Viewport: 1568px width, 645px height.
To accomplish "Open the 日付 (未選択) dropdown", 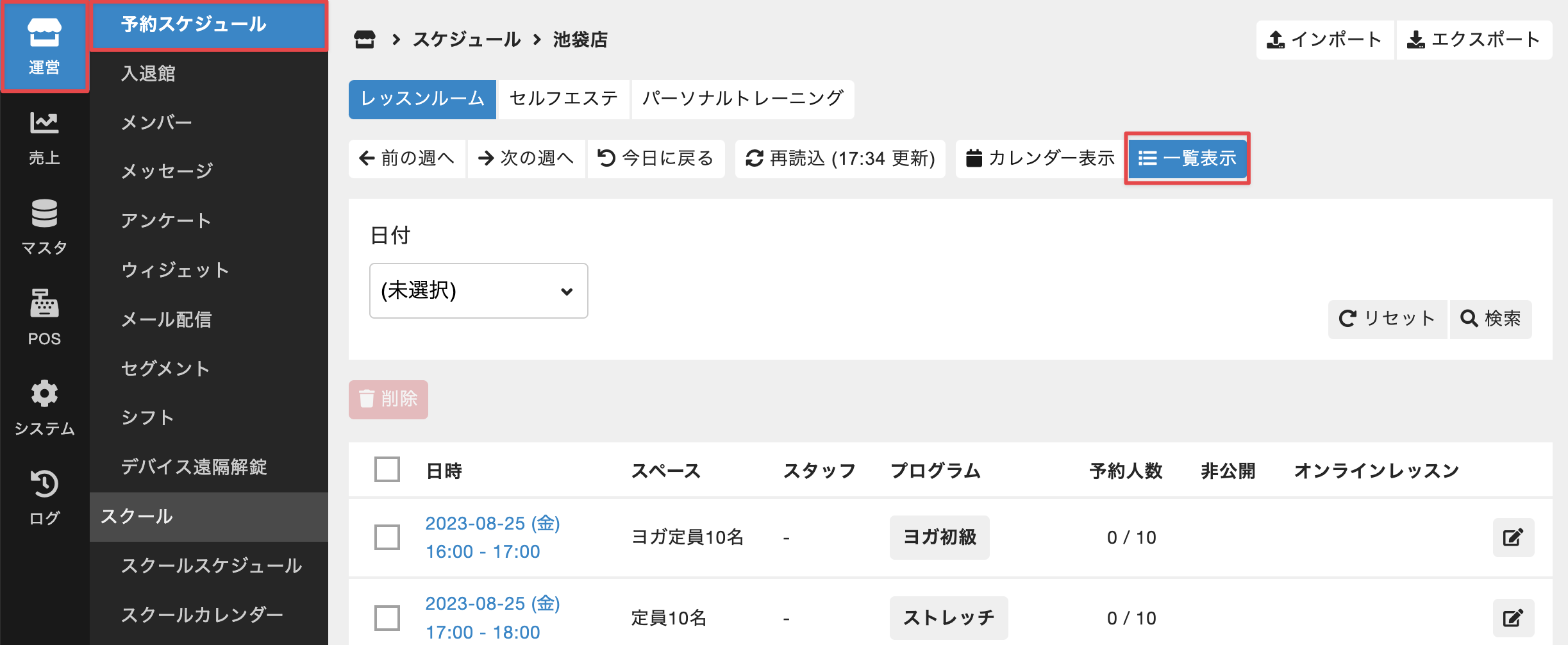I will point(478,290).
